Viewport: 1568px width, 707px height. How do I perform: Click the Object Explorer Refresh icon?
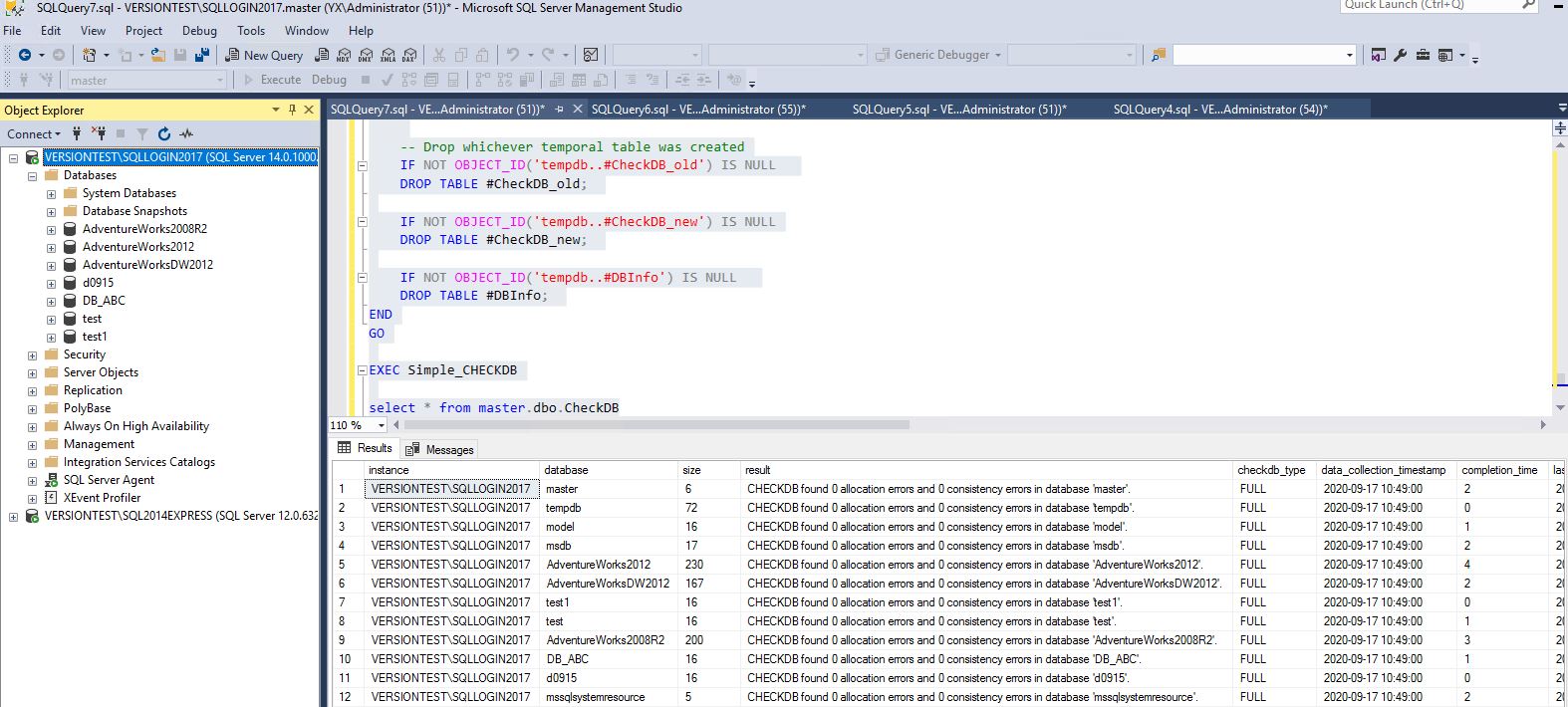click(x=164, y=133)
